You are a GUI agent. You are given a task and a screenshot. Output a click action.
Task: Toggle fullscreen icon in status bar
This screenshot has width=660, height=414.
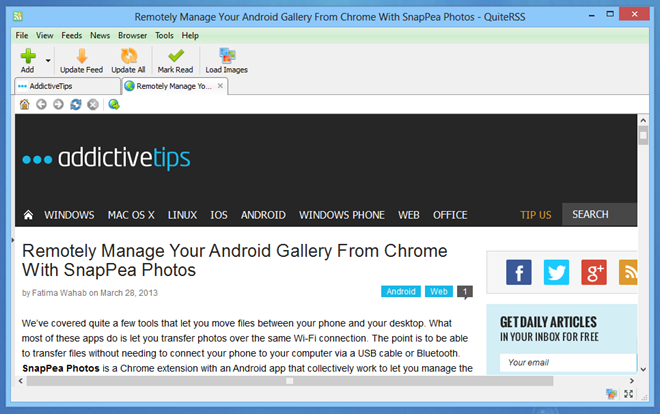(x=628, y=394)
